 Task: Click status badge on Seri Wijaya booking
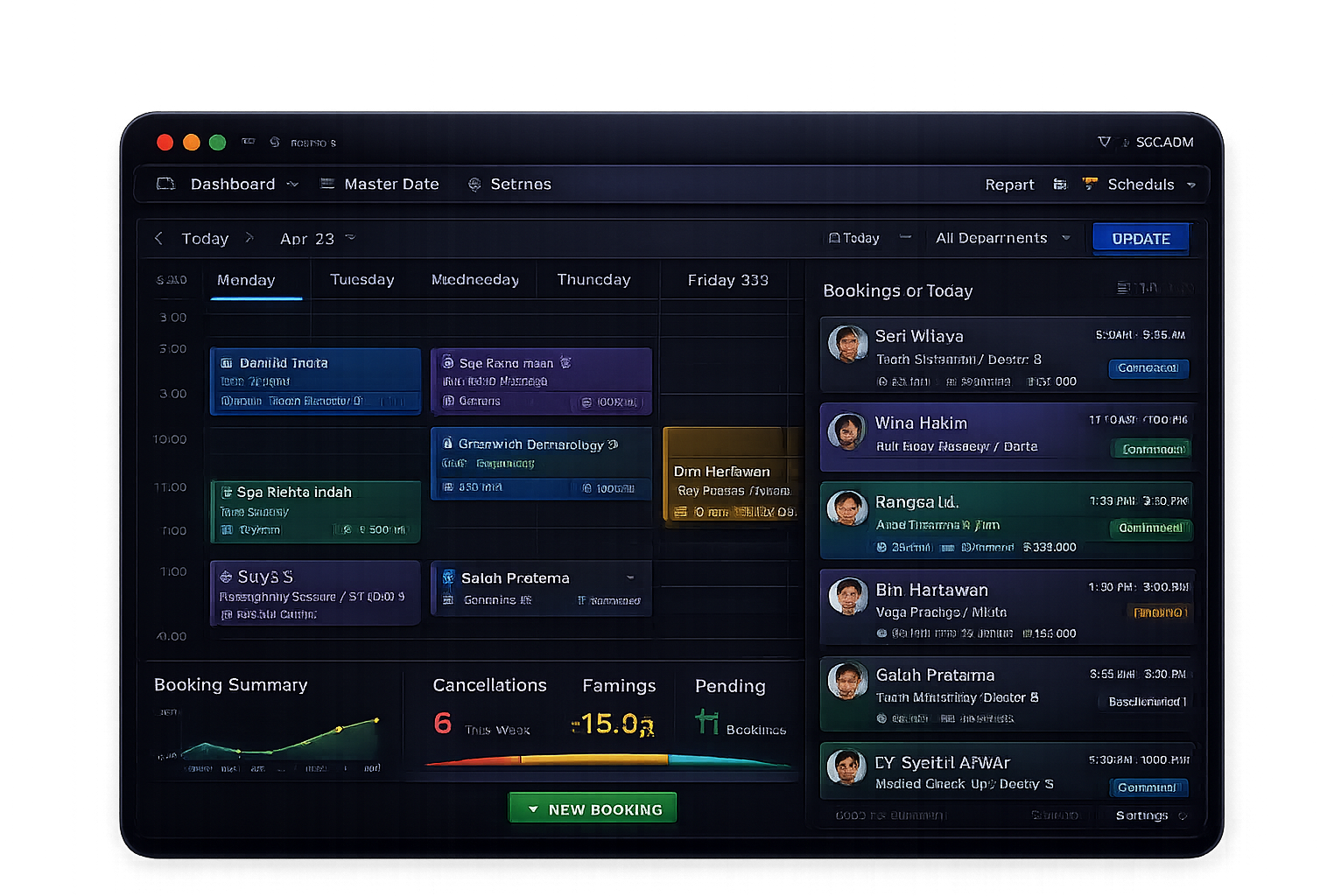pyautogui.click(x=1148, y=368)
